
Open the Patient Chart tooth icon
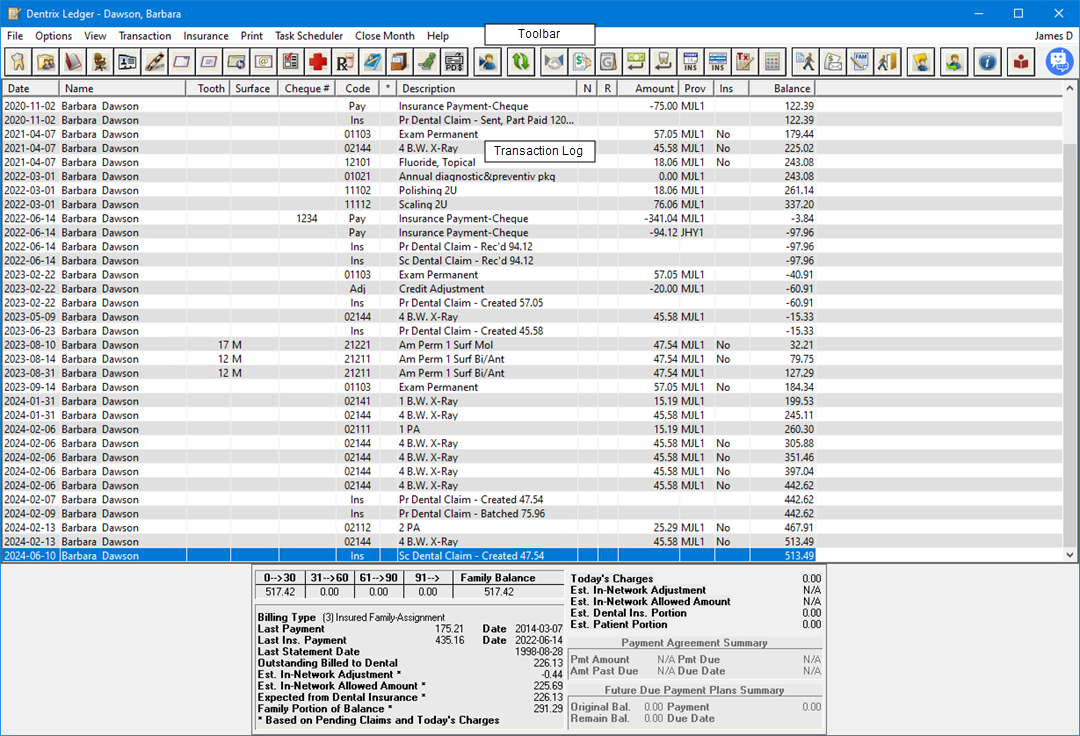18,62
